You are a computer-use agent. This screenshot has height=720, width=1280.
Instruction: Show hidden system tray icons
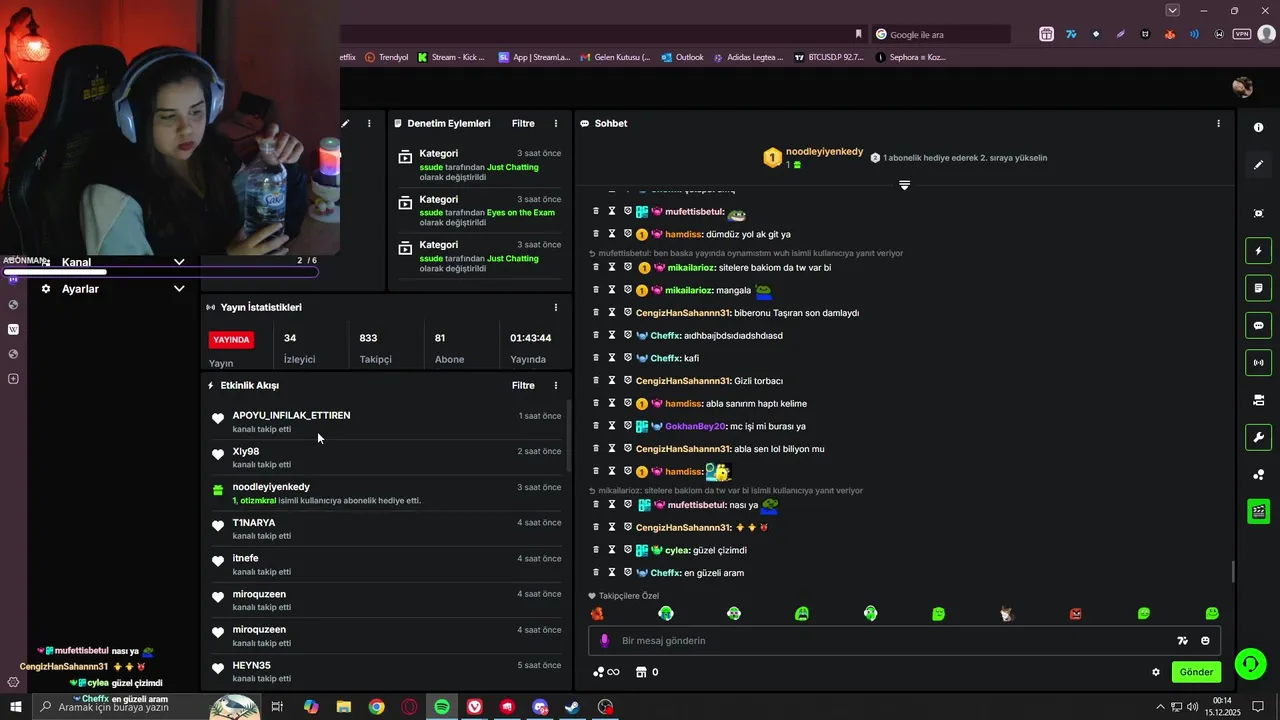(x=1161, y=707)
